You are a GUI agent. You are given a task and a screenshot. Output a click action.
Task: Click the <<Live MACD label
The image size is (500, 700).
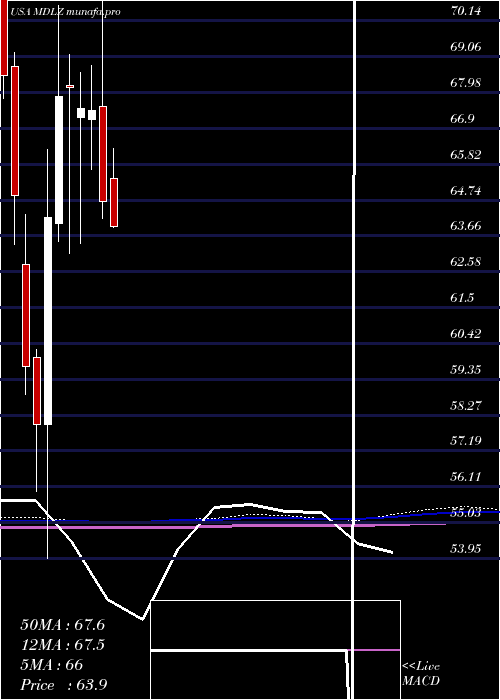tap(421, 674)
